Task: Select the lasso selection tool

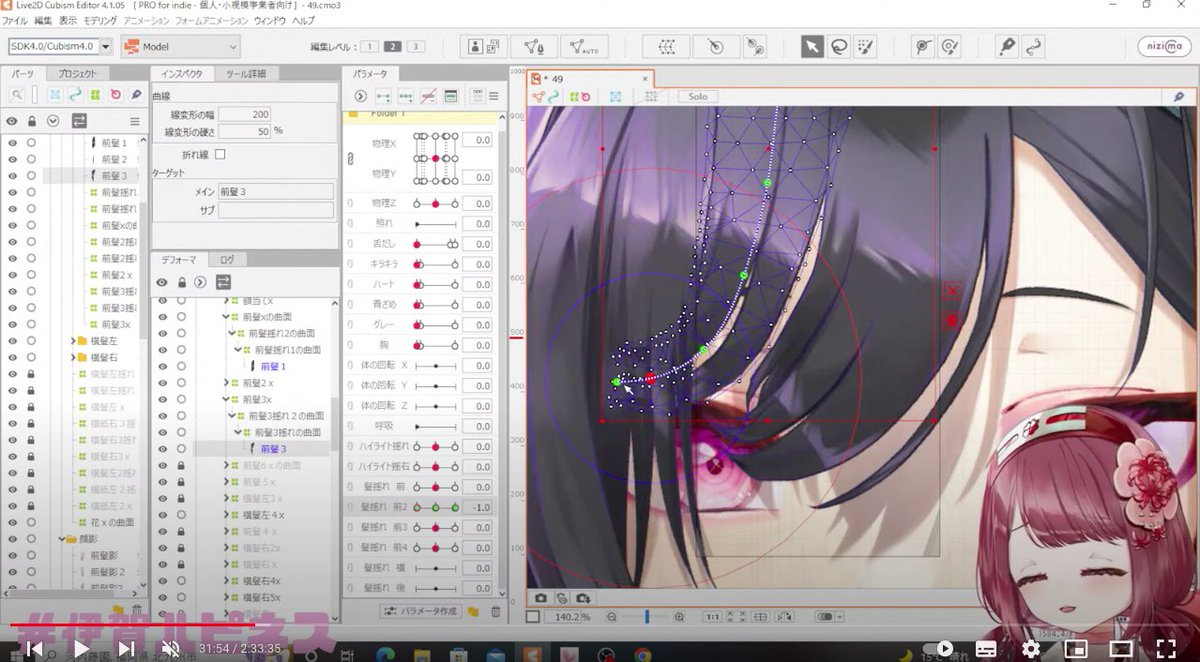Action: click(x=838, y=46)
